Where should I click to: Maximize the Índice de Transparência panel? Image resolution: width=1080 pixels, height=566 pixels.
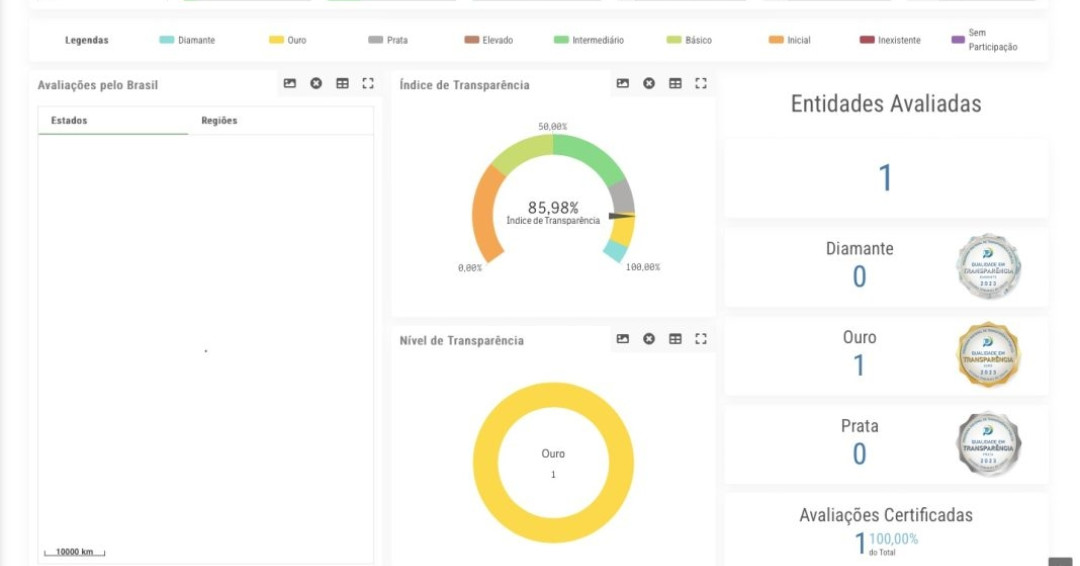[x=701, y=84]
